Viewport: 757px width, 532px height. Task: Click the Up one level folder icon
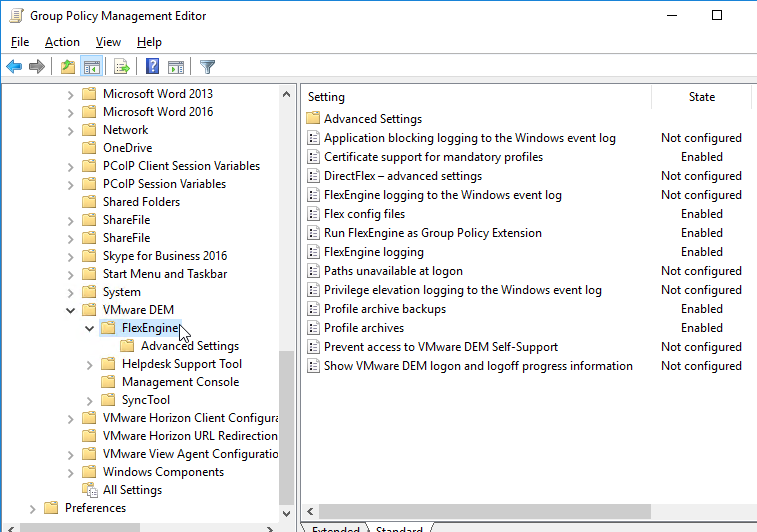tap(68, 67)
